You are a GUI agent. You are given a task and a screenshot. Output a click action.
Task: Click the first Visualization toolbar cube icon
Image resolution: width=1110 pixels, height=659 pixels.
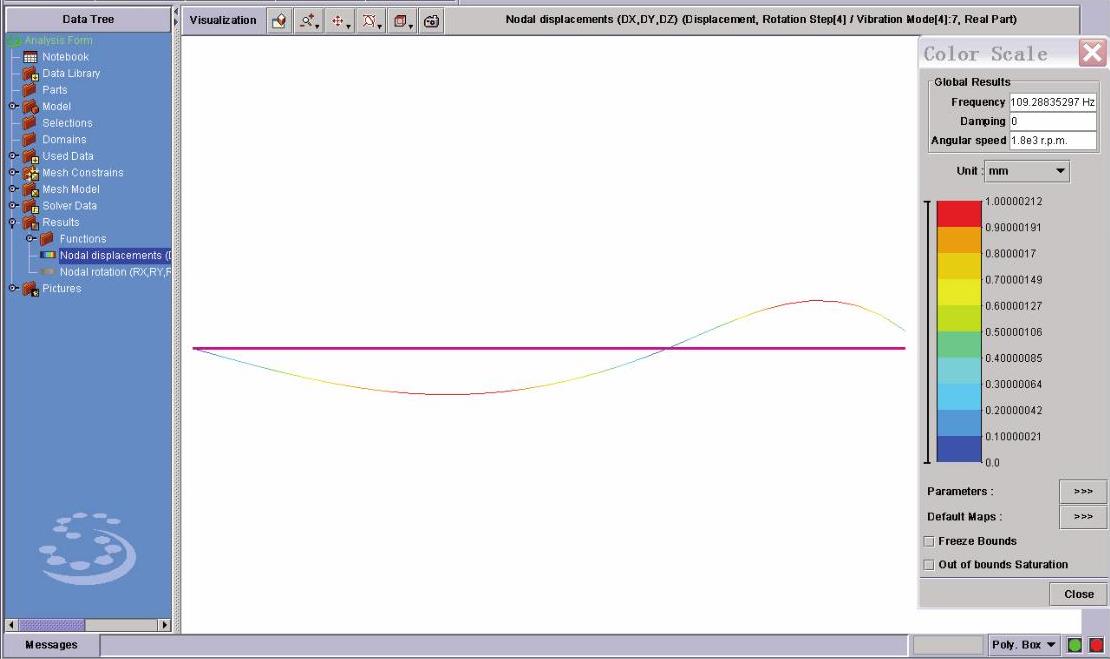tap(279, 20)
